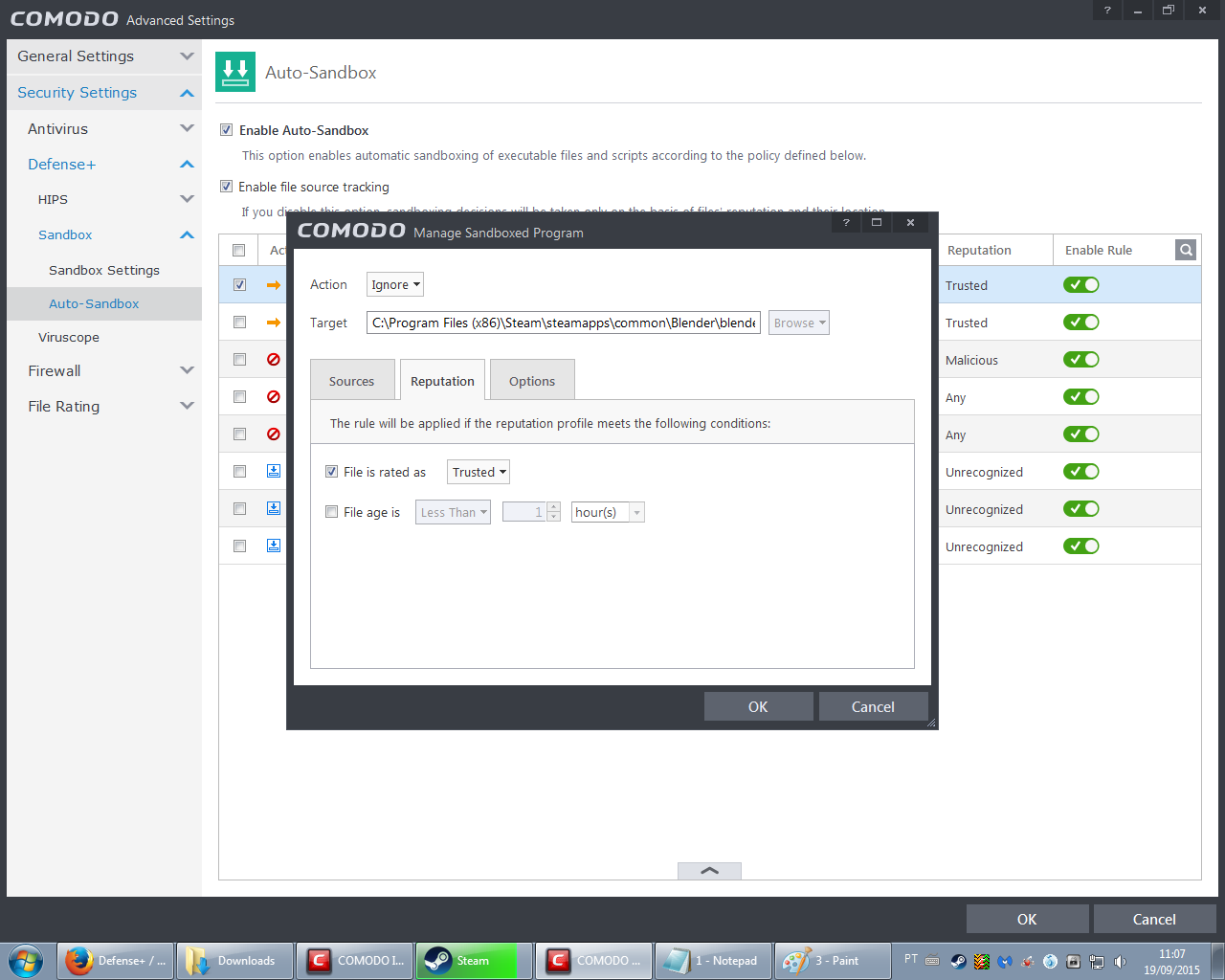Open the Notepad taskbar item
Image resolution: width=1225 pixels, height=980 pixels.
coord(714,960)
